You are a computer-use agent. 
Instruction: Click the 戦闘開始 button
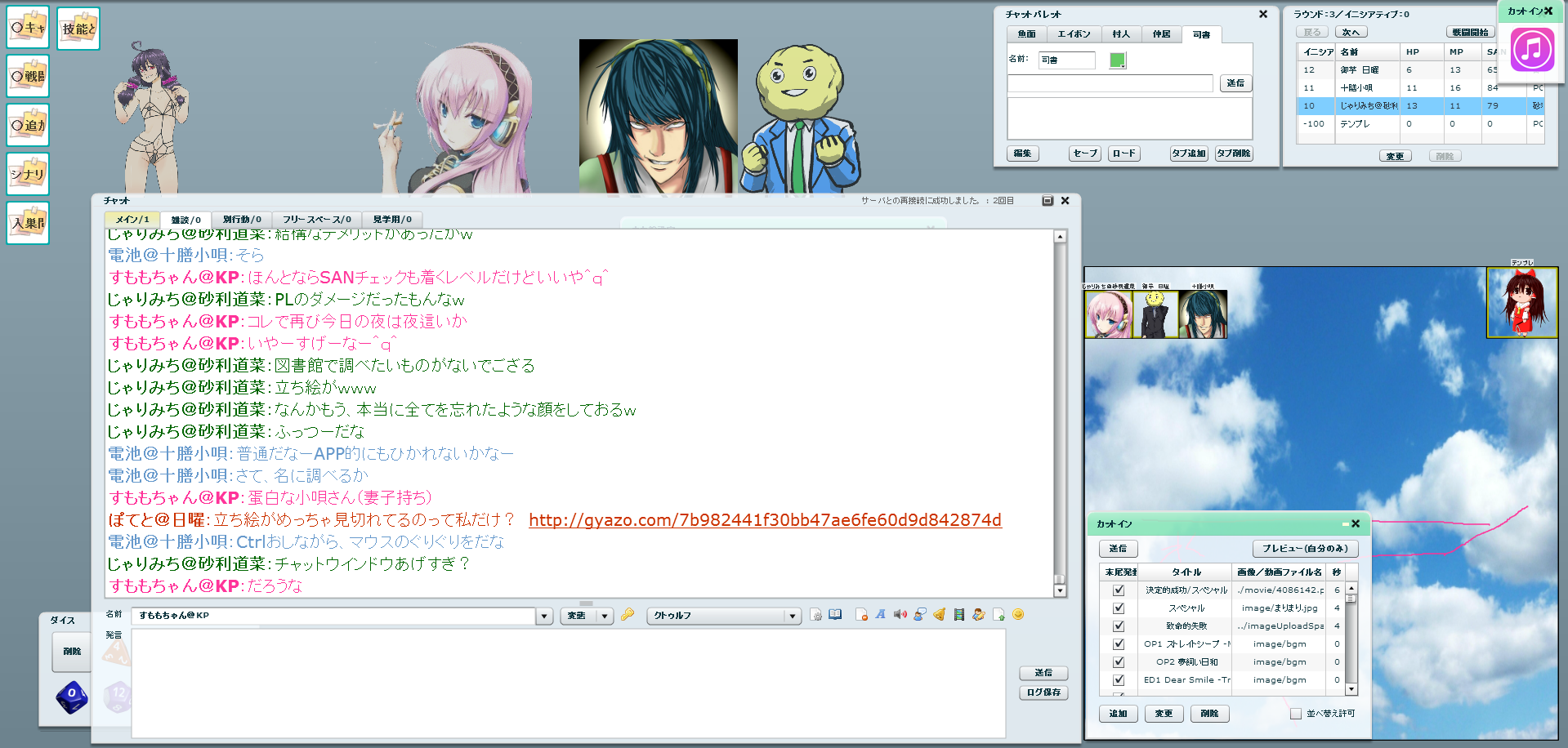[x=1470, y=33]
